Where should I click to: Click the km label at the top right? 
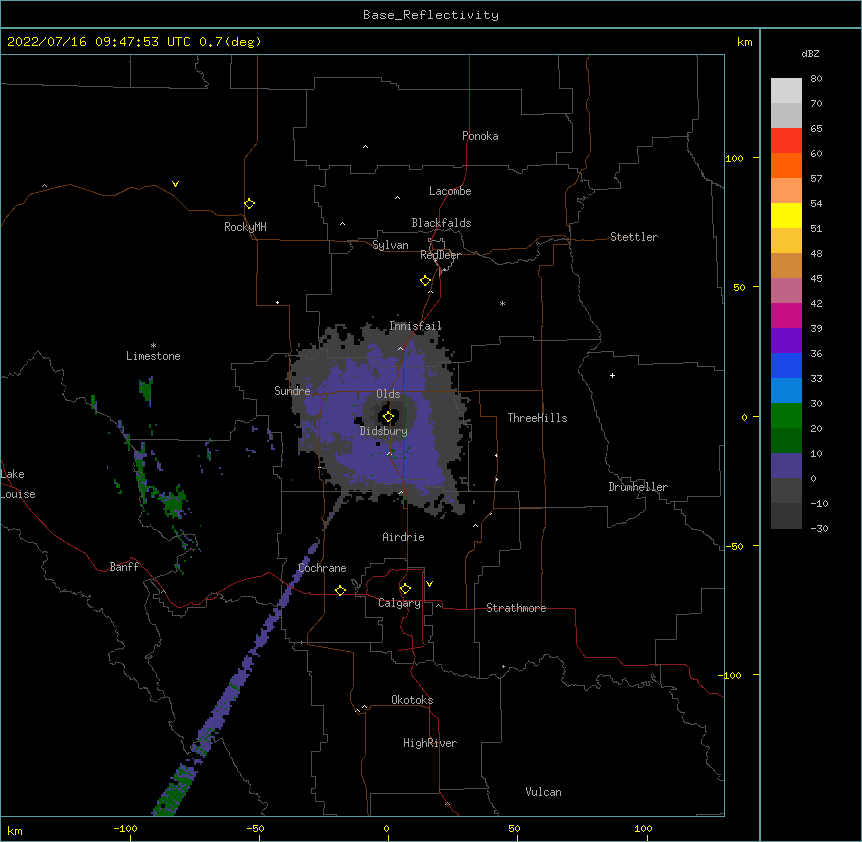point(745,42)
